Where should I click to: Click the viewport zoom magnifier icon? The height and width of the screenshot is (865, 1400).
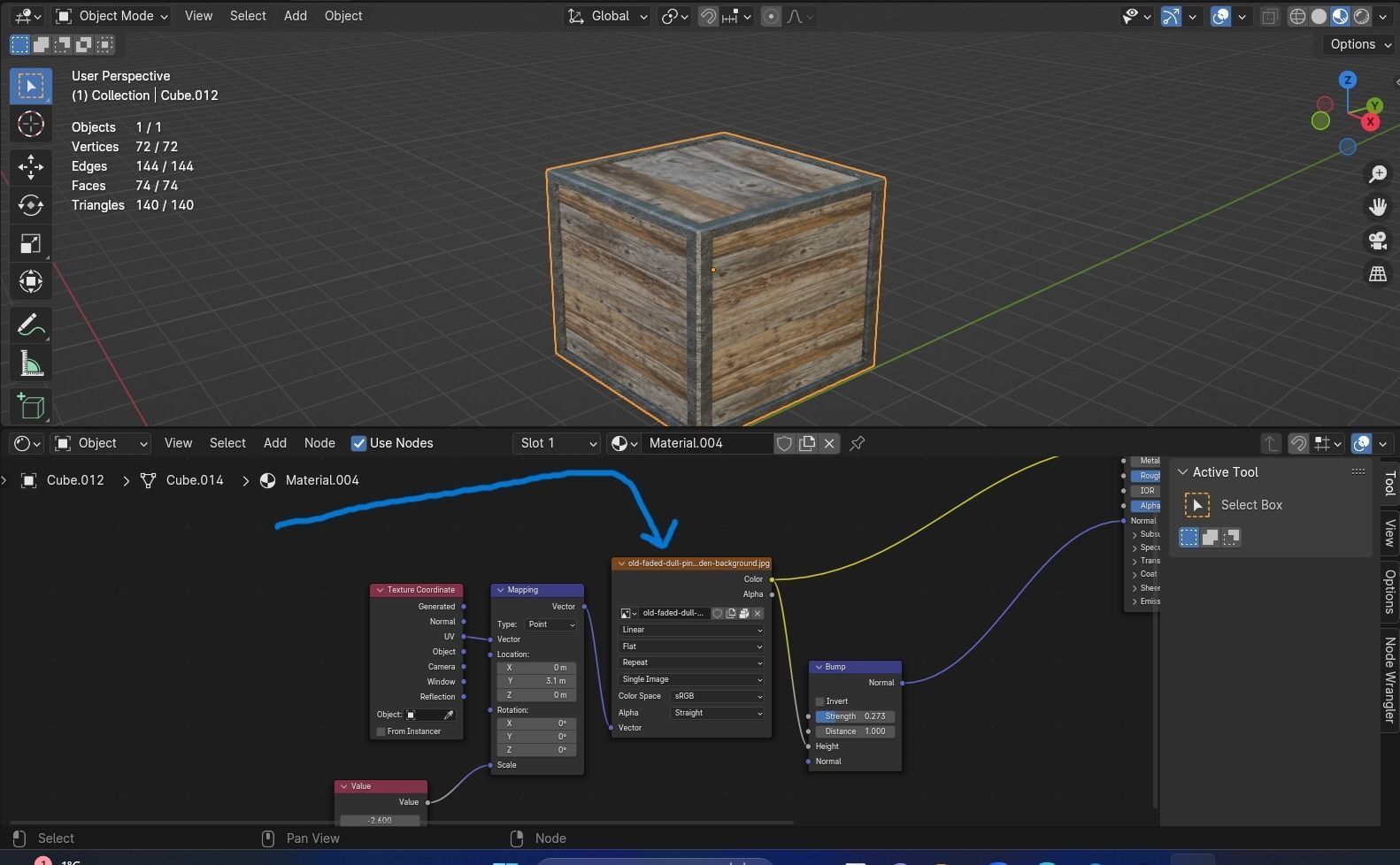1378,174
